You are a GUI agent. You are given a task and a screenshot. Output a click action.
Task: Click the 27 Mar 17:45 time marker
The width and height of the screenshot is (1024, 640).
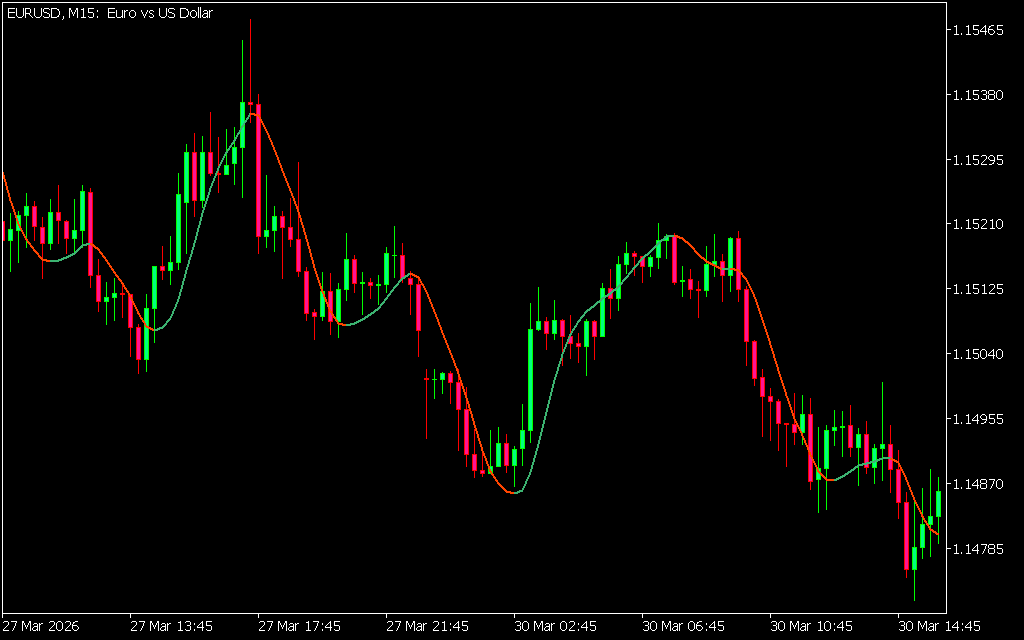[299, 627]
